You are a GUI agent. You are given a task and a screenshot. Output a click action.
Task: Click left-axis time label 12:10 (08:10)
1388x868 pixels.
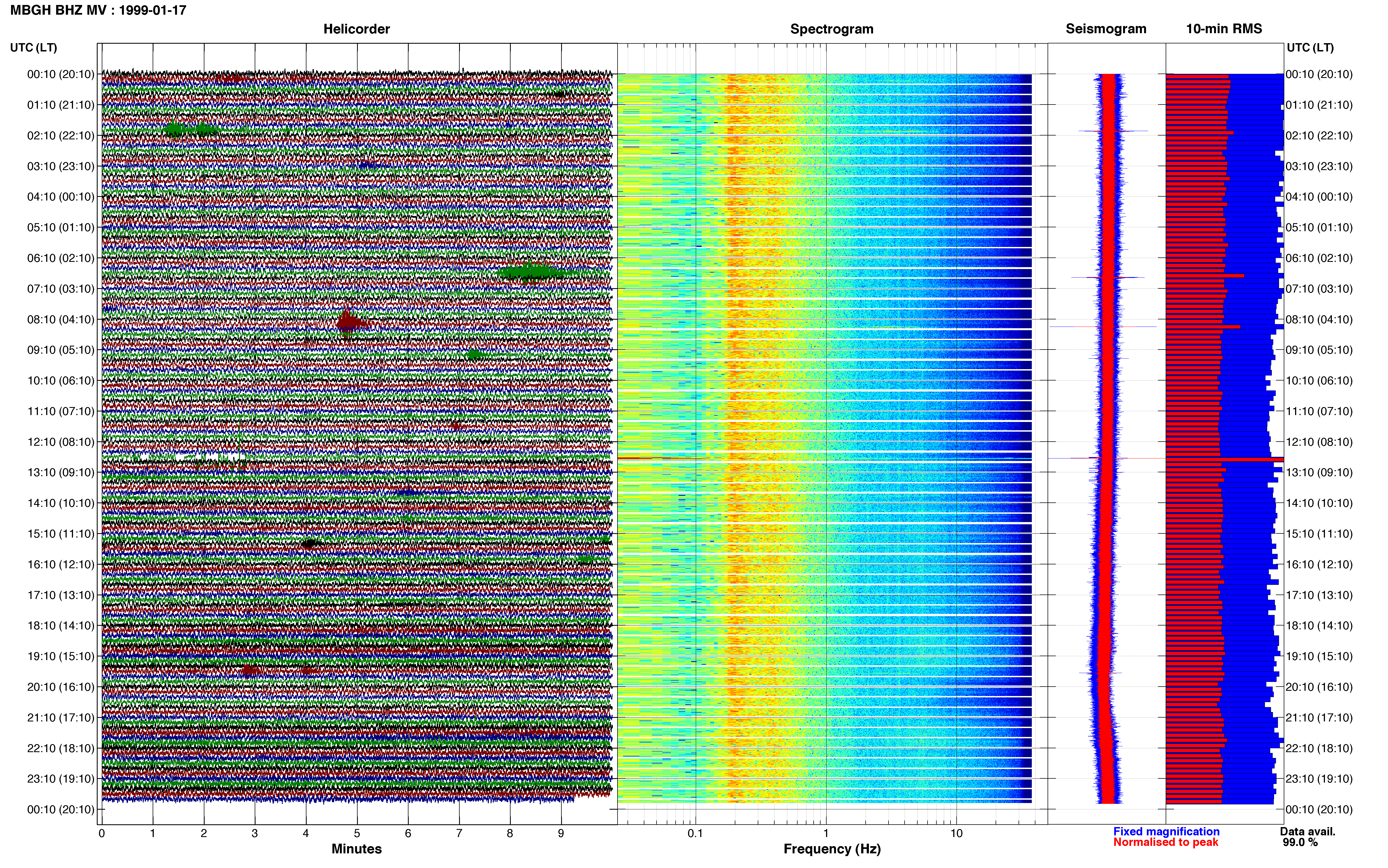point(61,442)
